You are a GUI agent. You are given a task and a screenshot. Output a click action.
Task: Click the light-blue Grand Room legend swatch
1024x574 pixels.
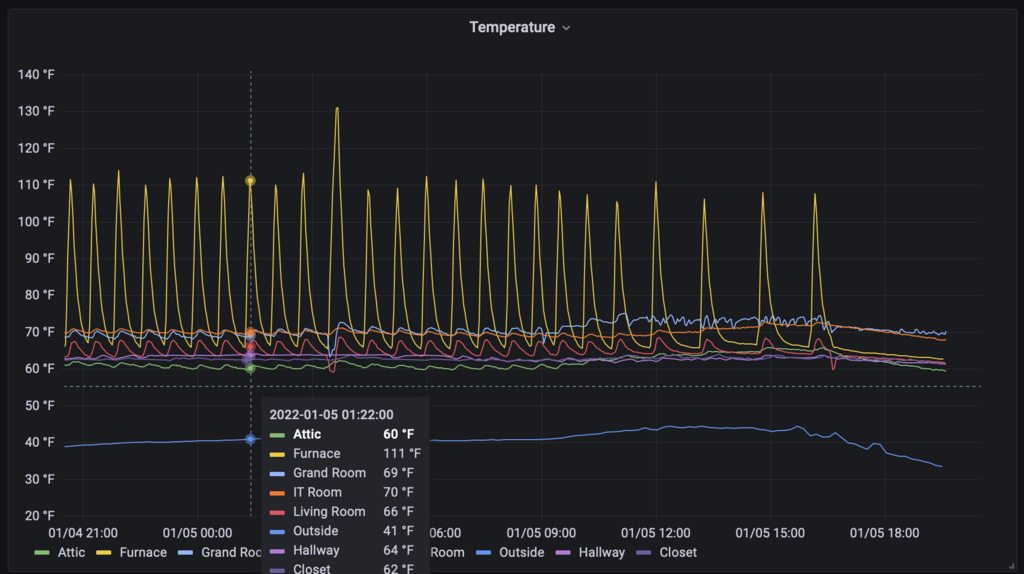click(x=185, y=552)
